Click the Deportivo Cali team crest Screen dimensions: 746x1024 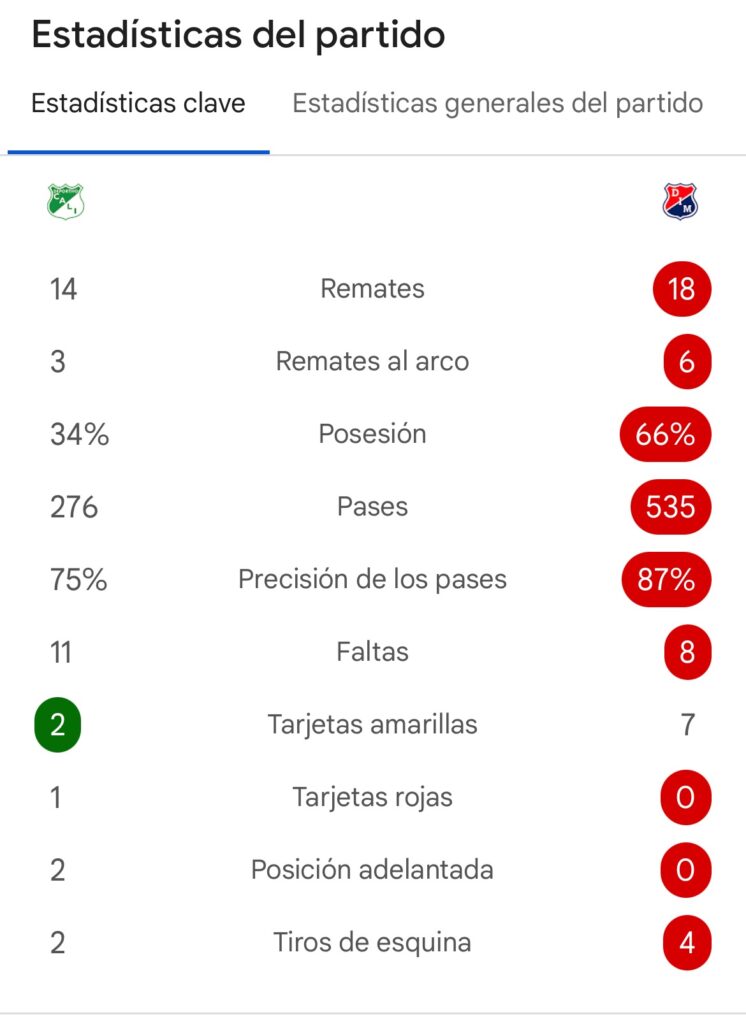(x=66, y=202)
